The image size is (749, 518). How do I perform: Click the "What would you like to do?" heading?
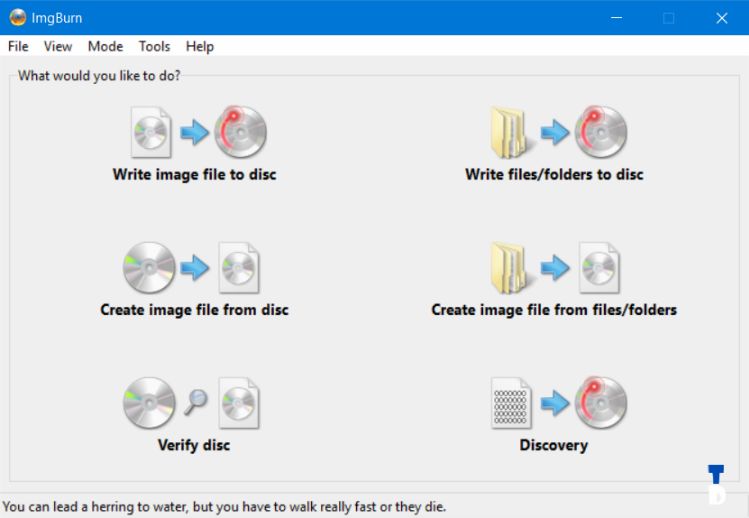click(99, 76)
